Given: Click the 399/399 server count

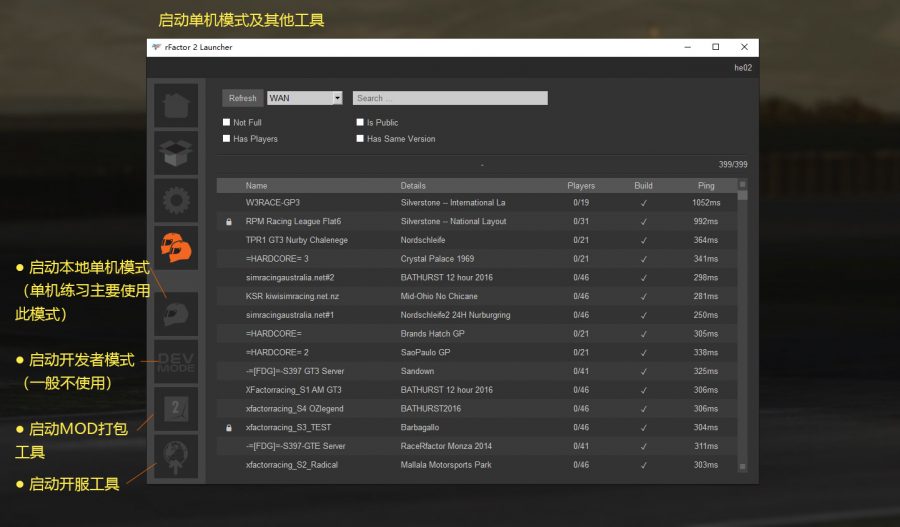Looking at the screenshot, I should 733,164.
